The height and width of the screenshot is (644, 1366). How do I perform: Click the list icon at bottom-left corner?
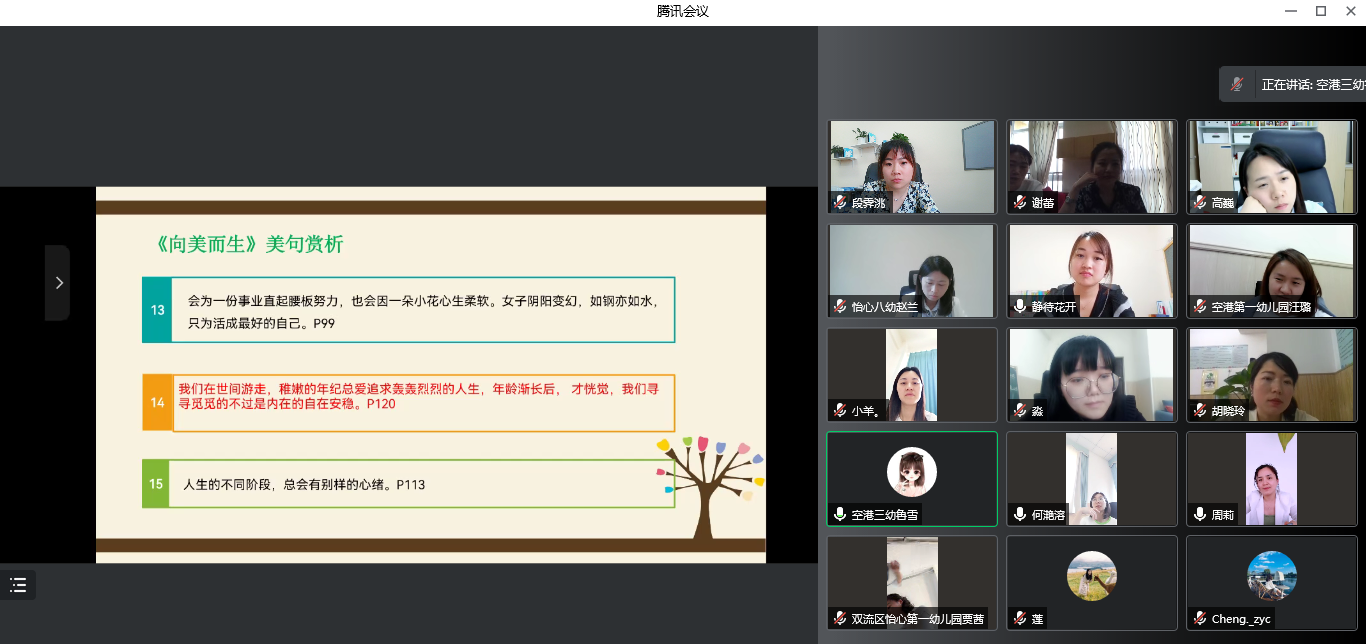pos(18,585)
